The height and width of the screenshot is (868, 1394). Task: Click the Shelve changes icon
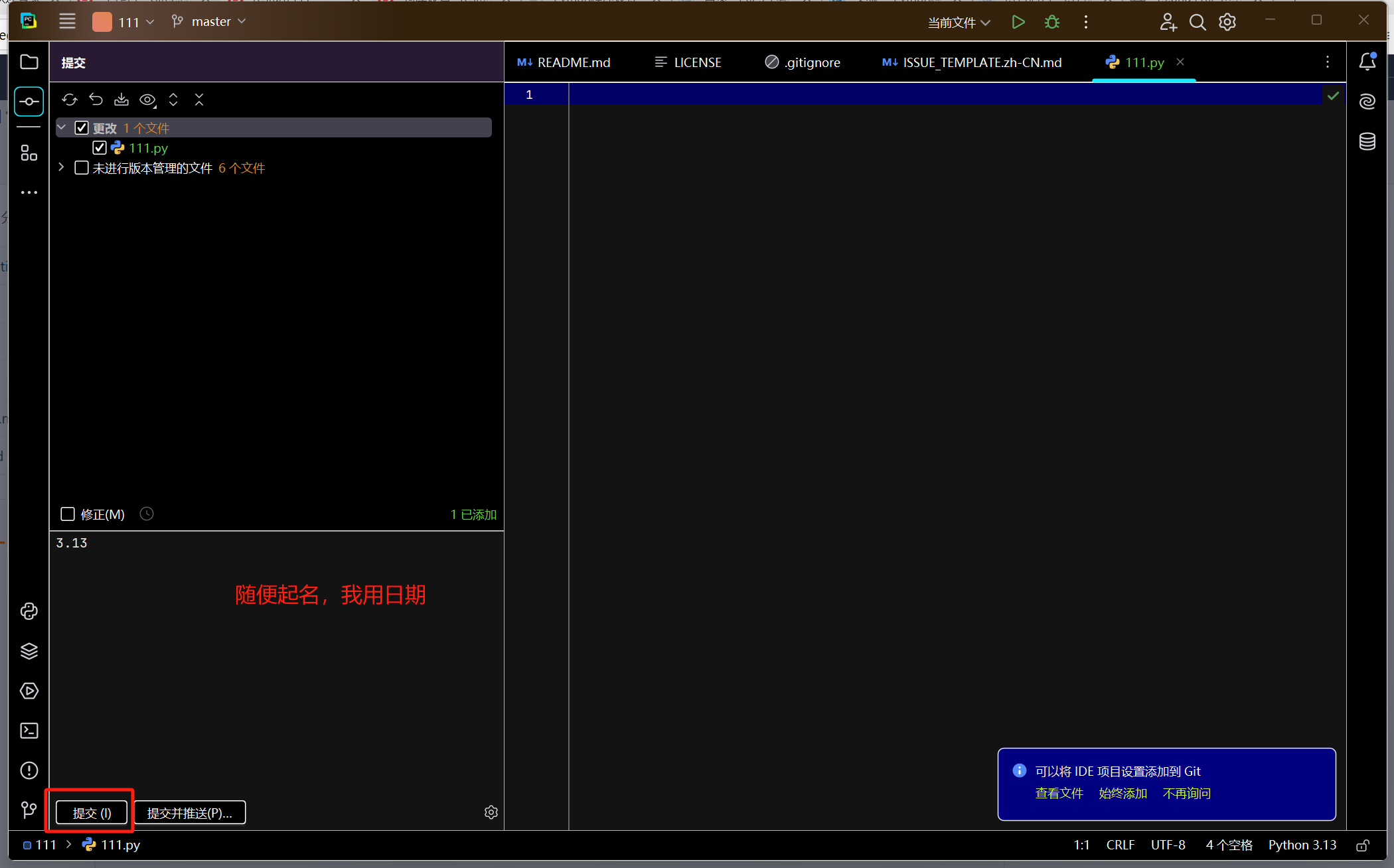click(121, 100)
